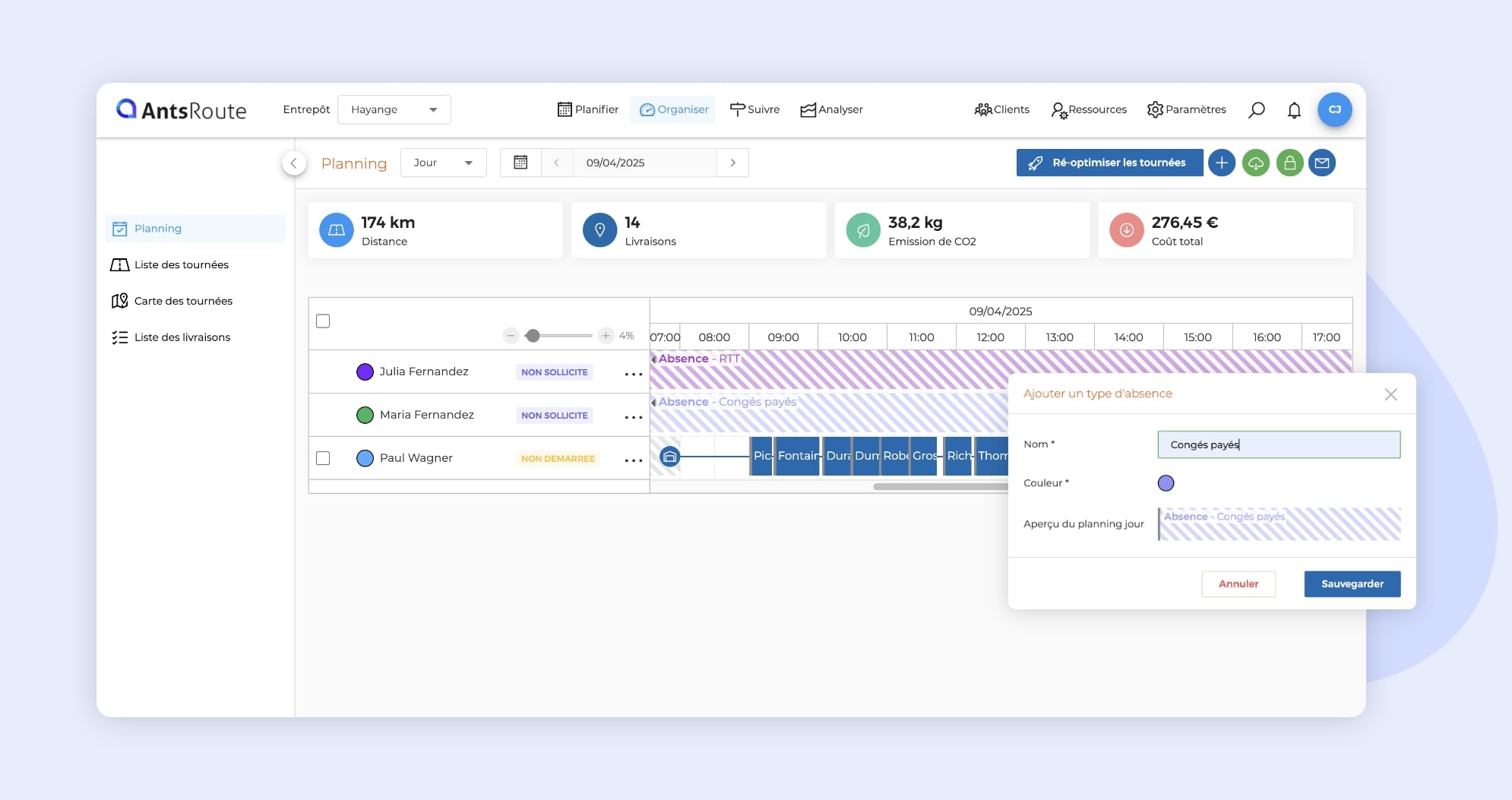Switch to the Planifier tab
This screenshot has width=1512, height=800.
click(x=587, y=109)
